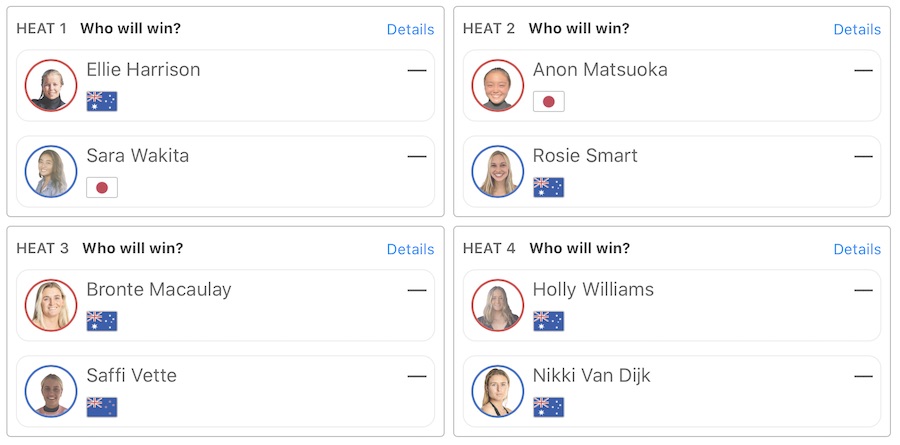Click the Australian flag under Rosie Smart

(x=548, y=187)
